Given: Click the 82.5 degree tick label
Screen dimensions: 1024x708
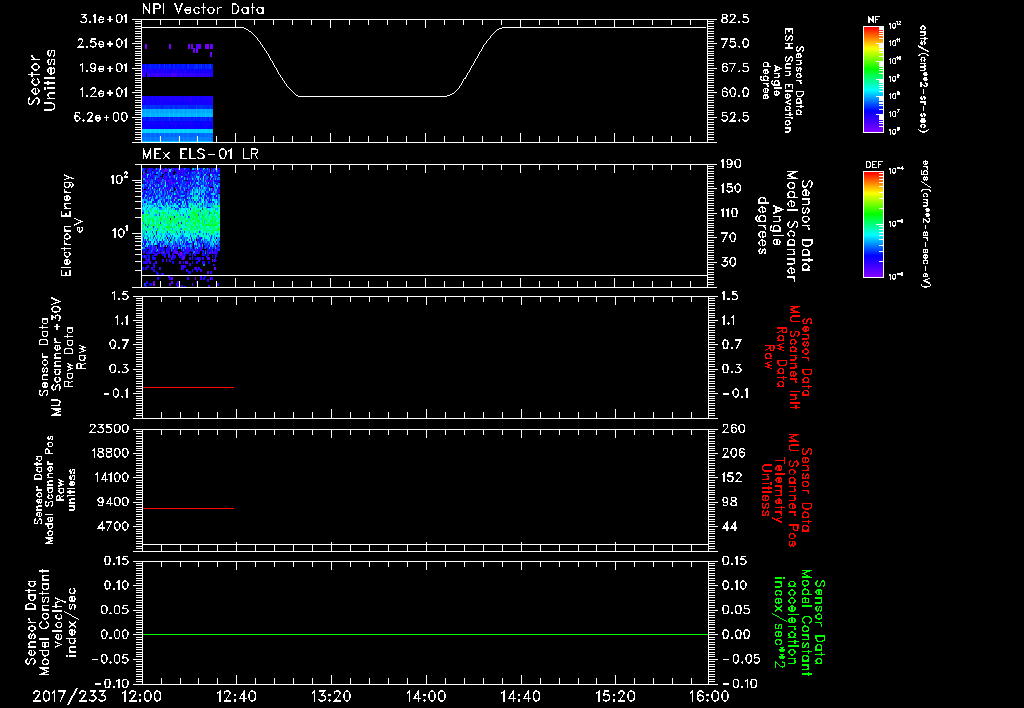Looking at the screenshot, I should tap(735, 19).
